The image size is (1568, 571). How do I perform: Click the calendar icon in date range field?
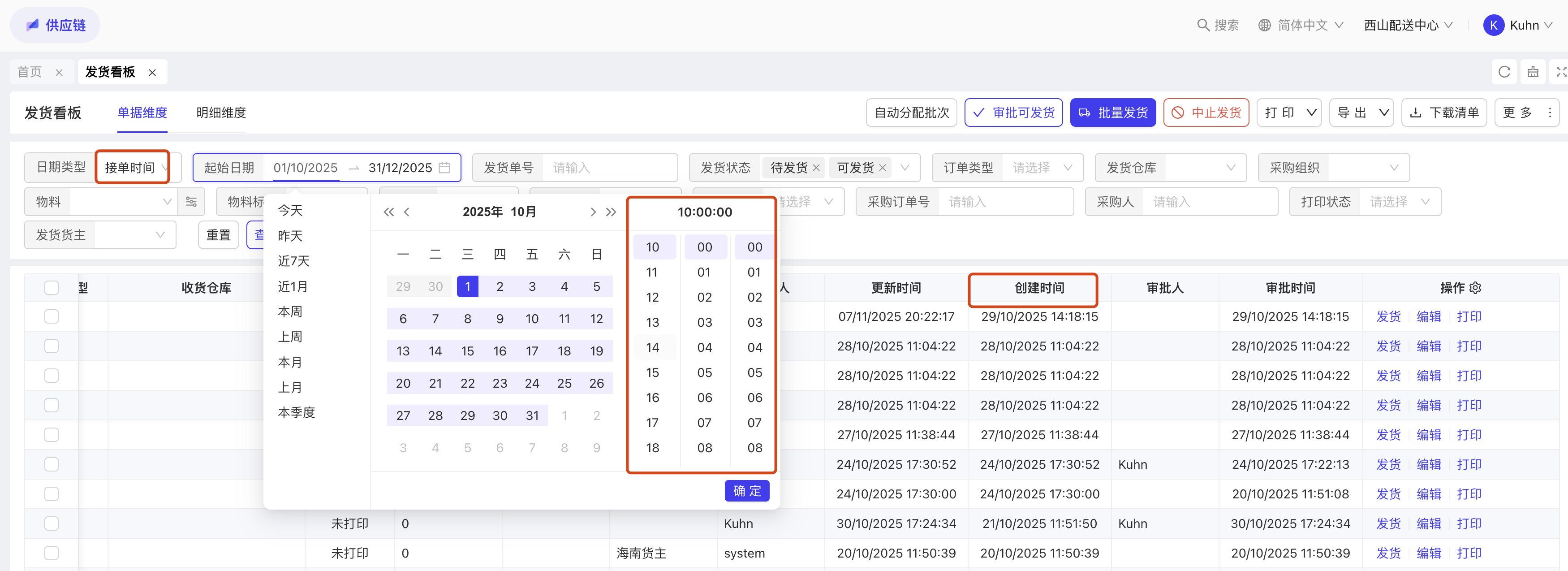444,168
